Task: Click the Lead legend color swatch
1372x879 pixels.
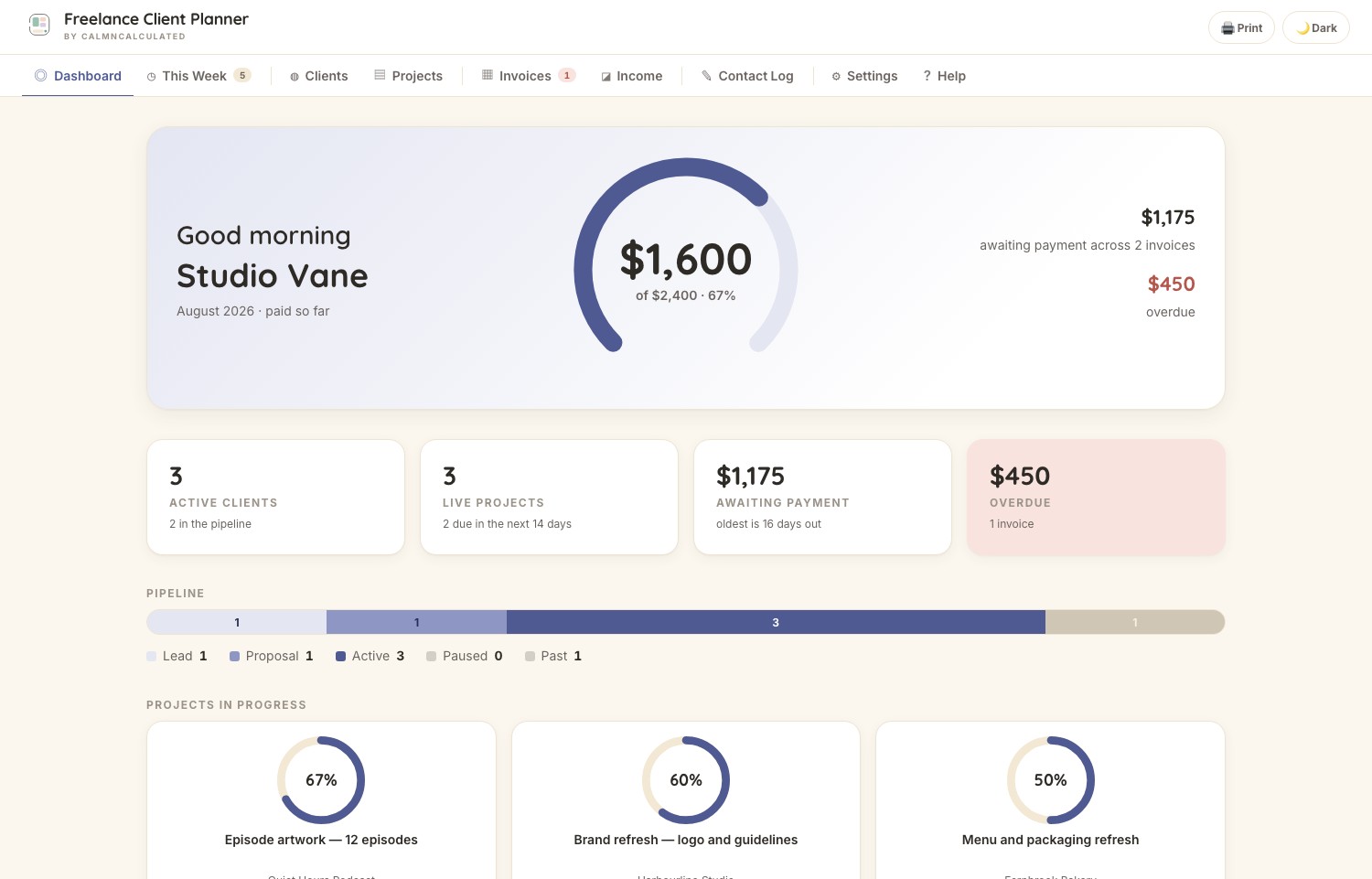Action: tap(151, 656)
